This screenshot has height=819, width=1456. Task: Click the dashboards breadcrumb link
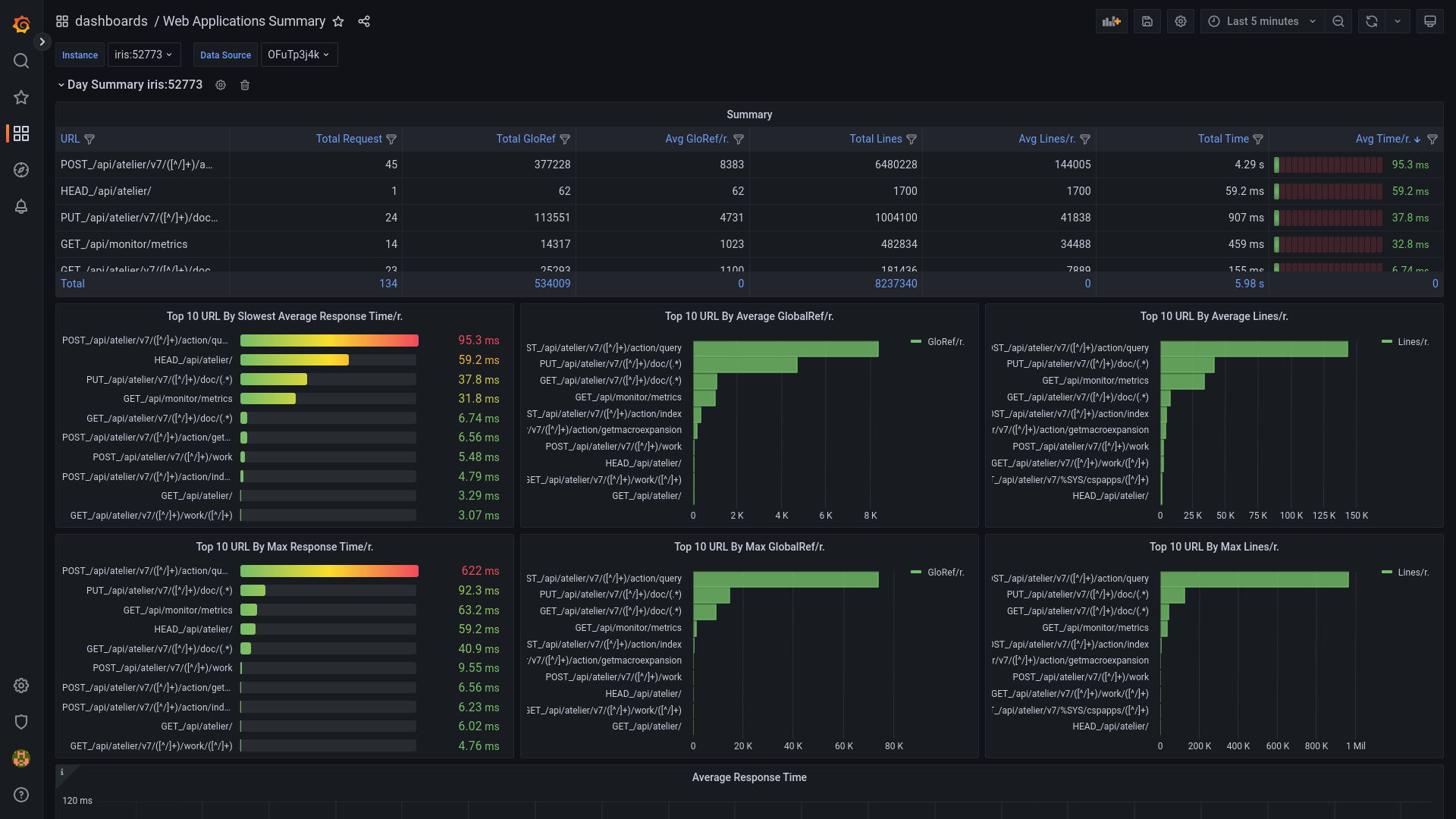pos(111,21)
